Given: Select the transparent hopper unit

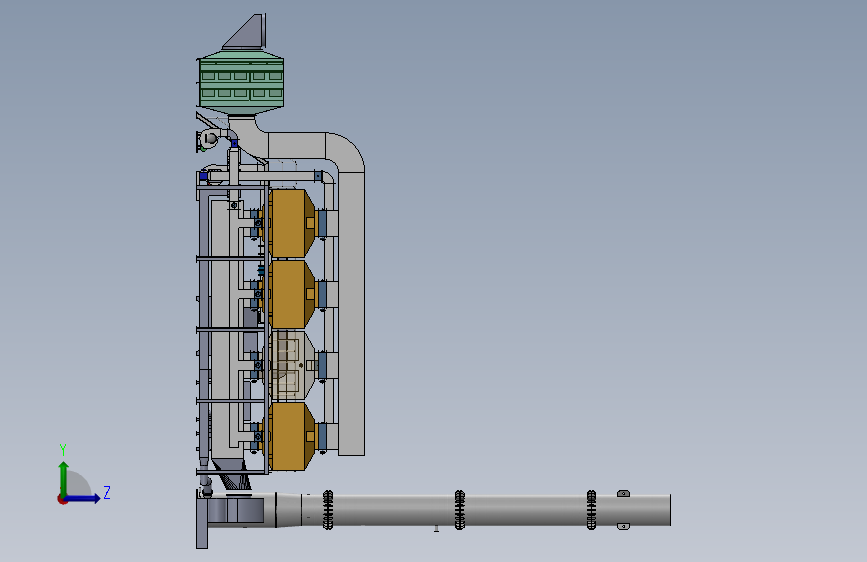Looking at the screenshot, I should [291, 365].
